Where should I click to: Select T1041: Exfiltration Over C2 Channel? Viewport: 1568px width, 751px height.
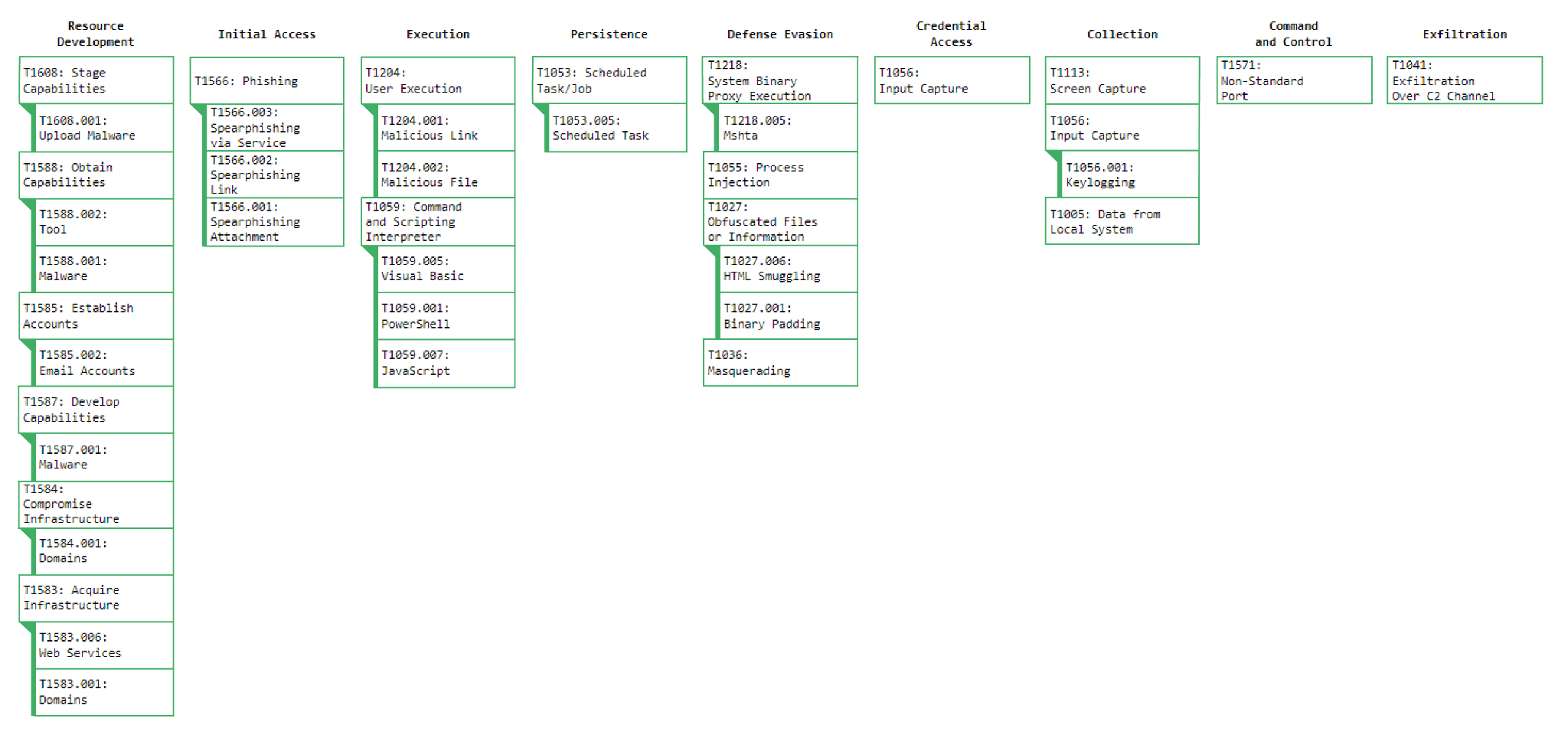(x=1465, y=80)
